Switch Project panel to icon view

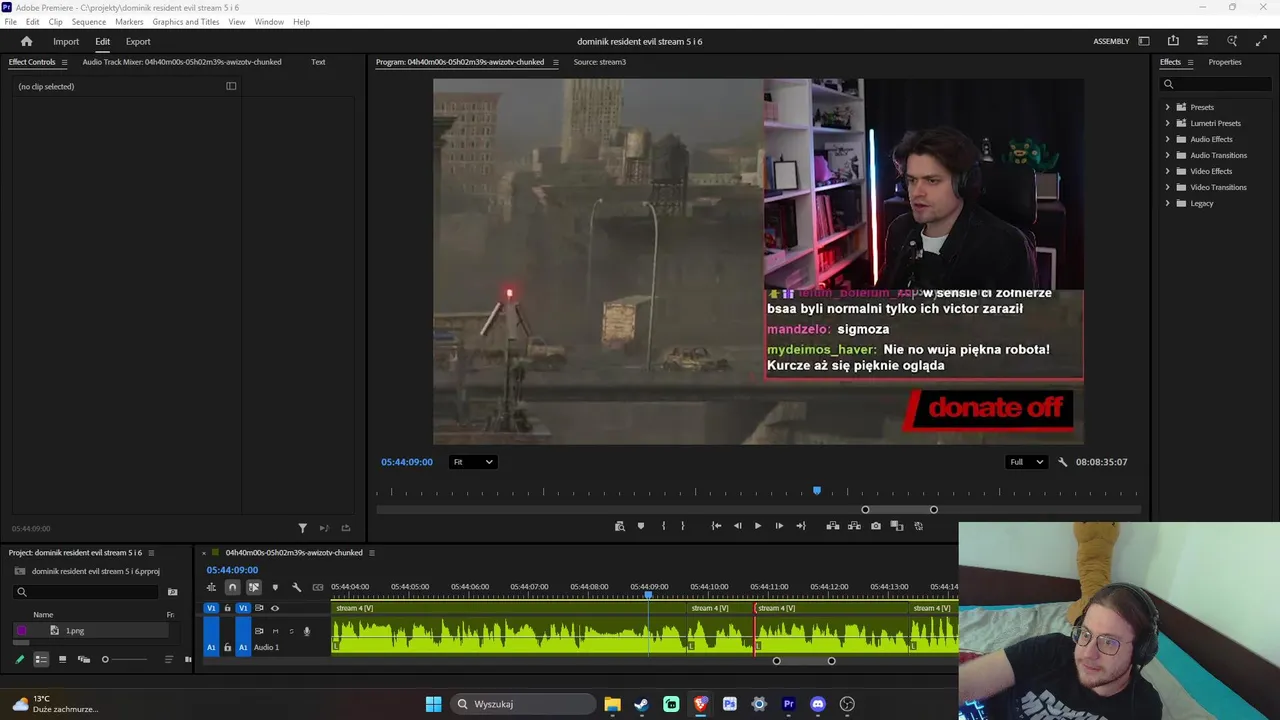point(62,659)
